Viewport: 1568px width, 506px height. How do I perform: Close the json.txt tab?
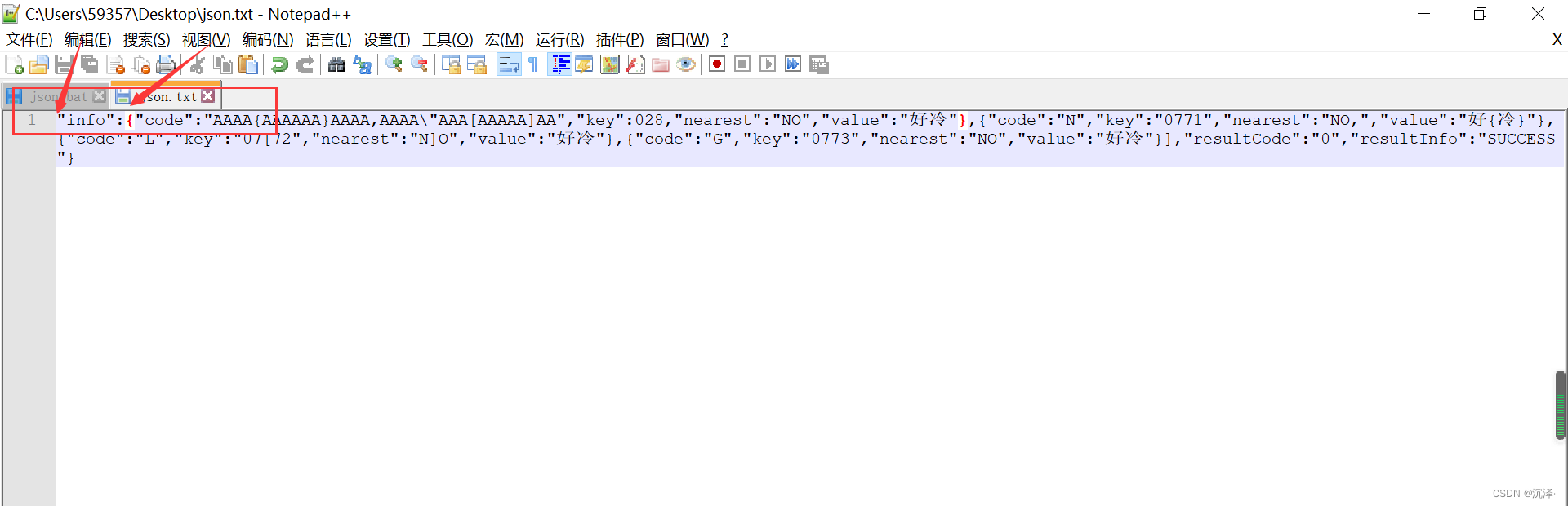[x=208, y=96]
